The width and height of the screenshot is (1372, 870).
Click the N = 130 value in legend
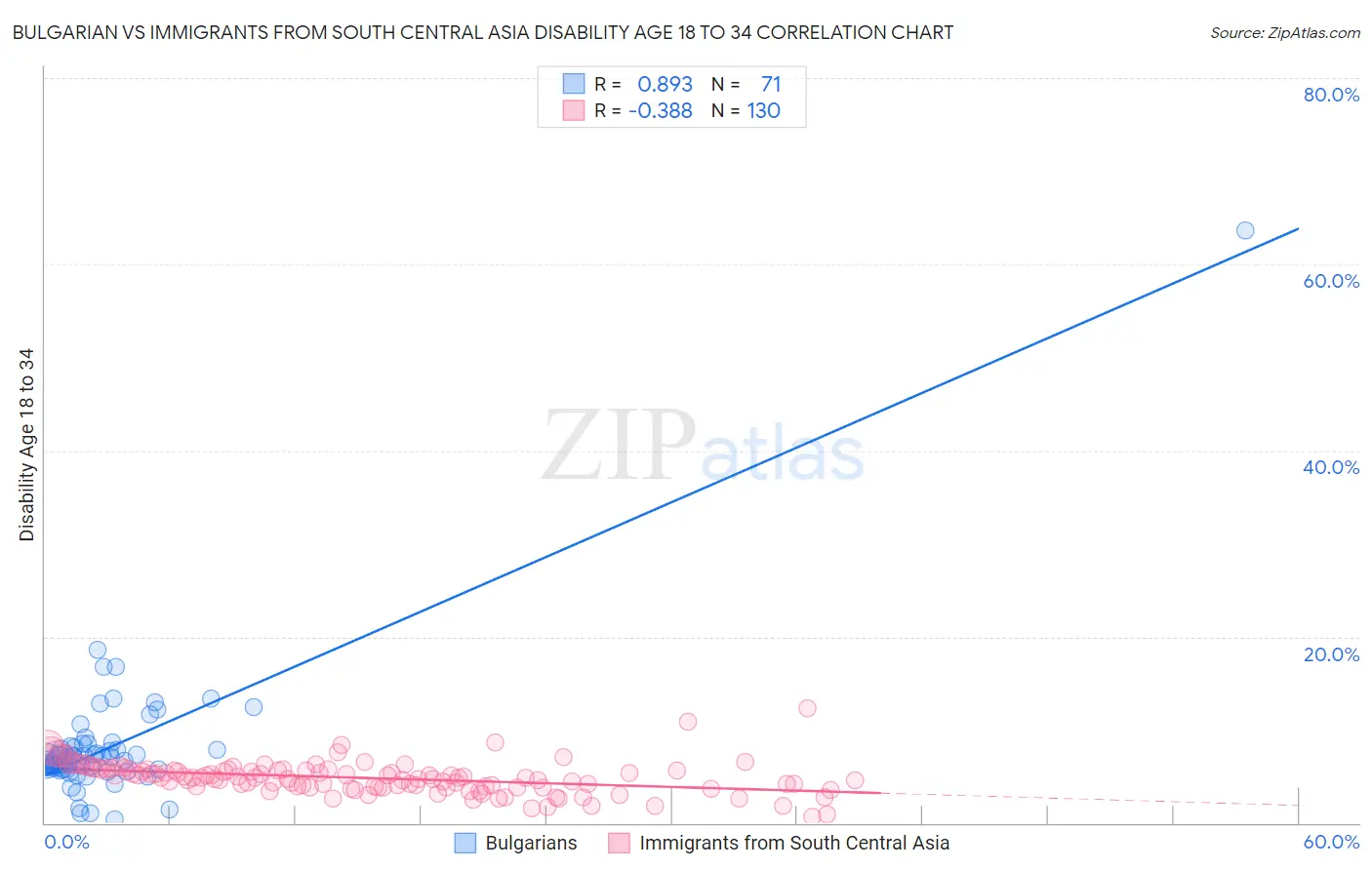(x=747, y=110)
